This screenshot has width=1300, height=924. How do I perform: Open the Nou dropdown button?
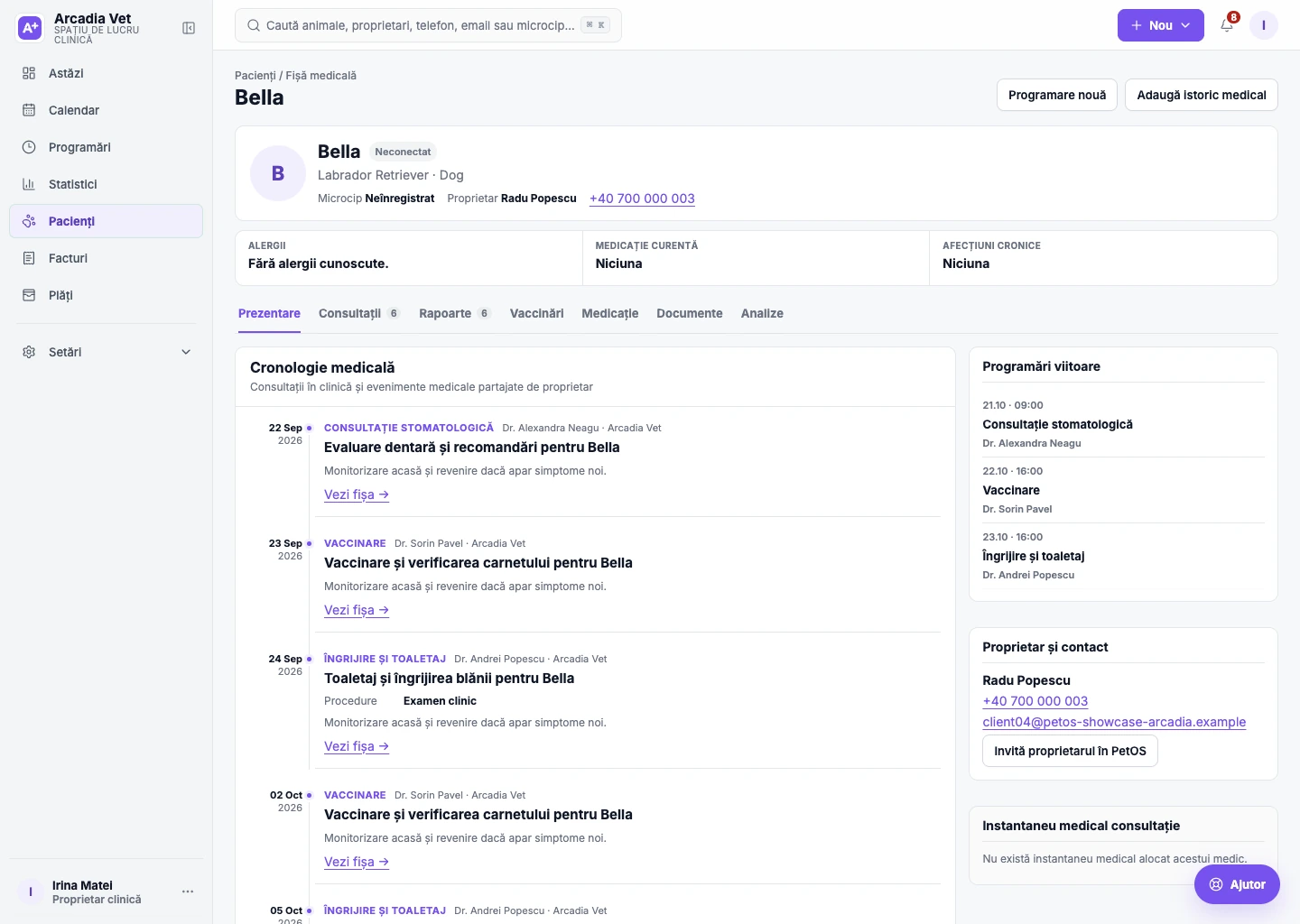pos(1161,25)
